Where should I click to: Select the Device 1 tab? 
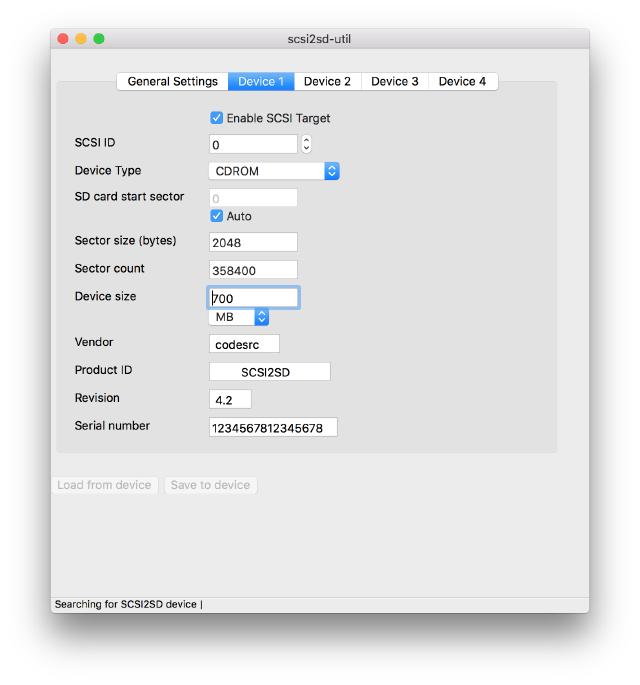(x=261, y=82)
